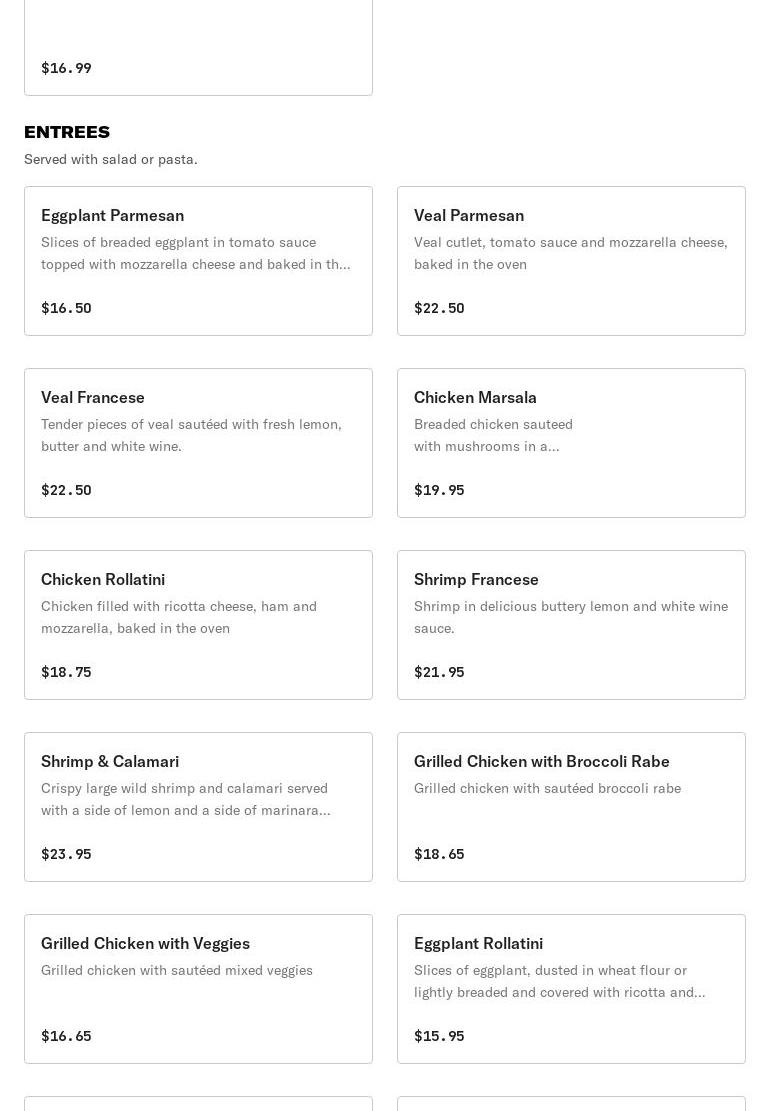Screen dimensions: 770x1111
Task: Open the Eggplant Parmesan menu item
Action: pyautogui.click(x=198, y=260)
